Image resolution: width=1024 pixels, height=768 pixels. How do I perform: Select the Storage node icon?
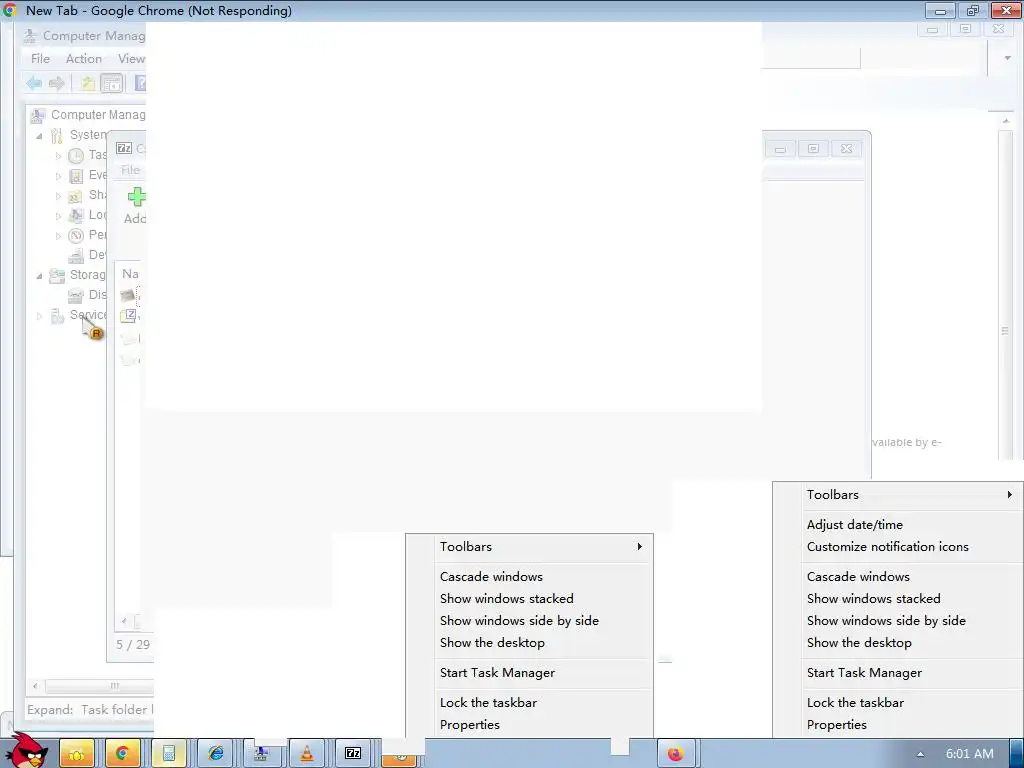pyautogui.click(x=57, y=275)
